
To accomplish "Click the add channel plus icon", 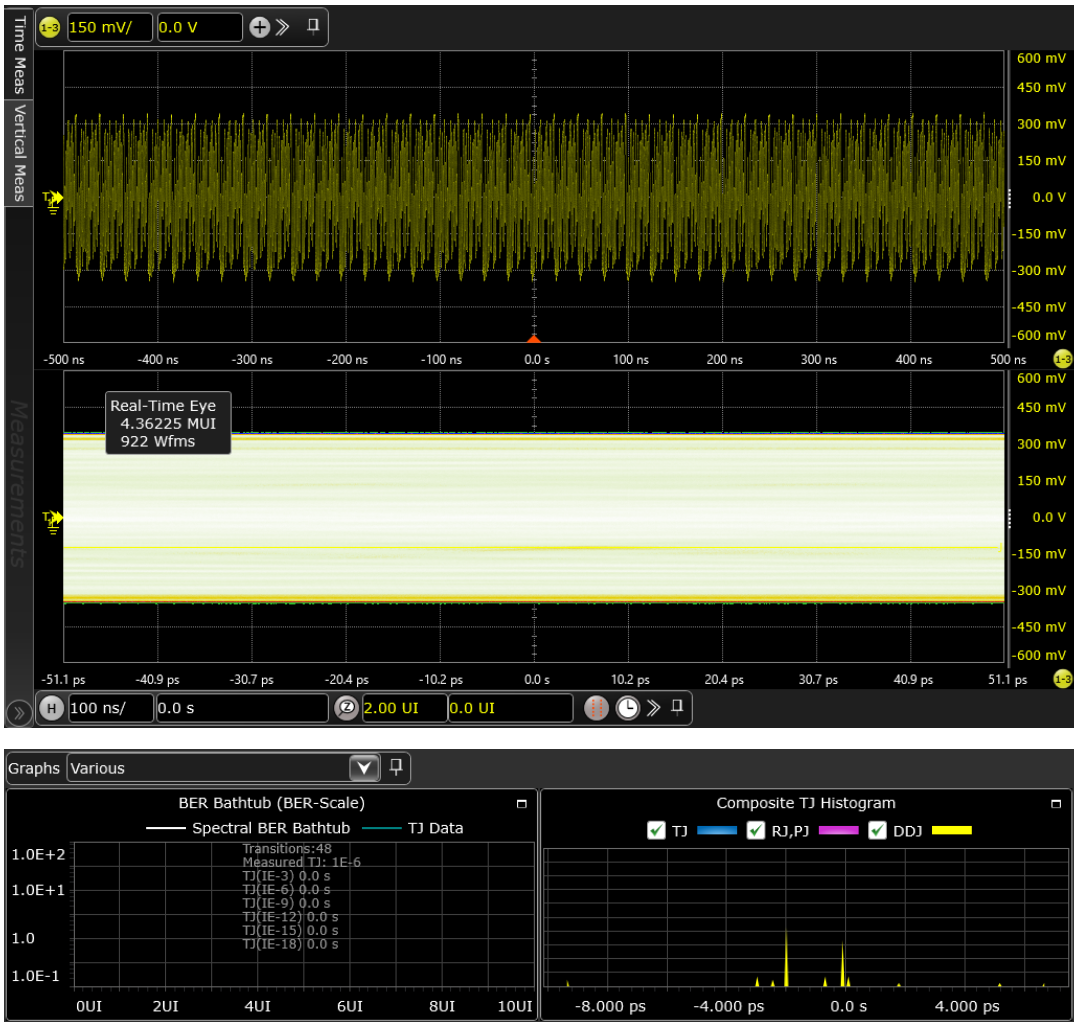I will click(x=259, y=27).
